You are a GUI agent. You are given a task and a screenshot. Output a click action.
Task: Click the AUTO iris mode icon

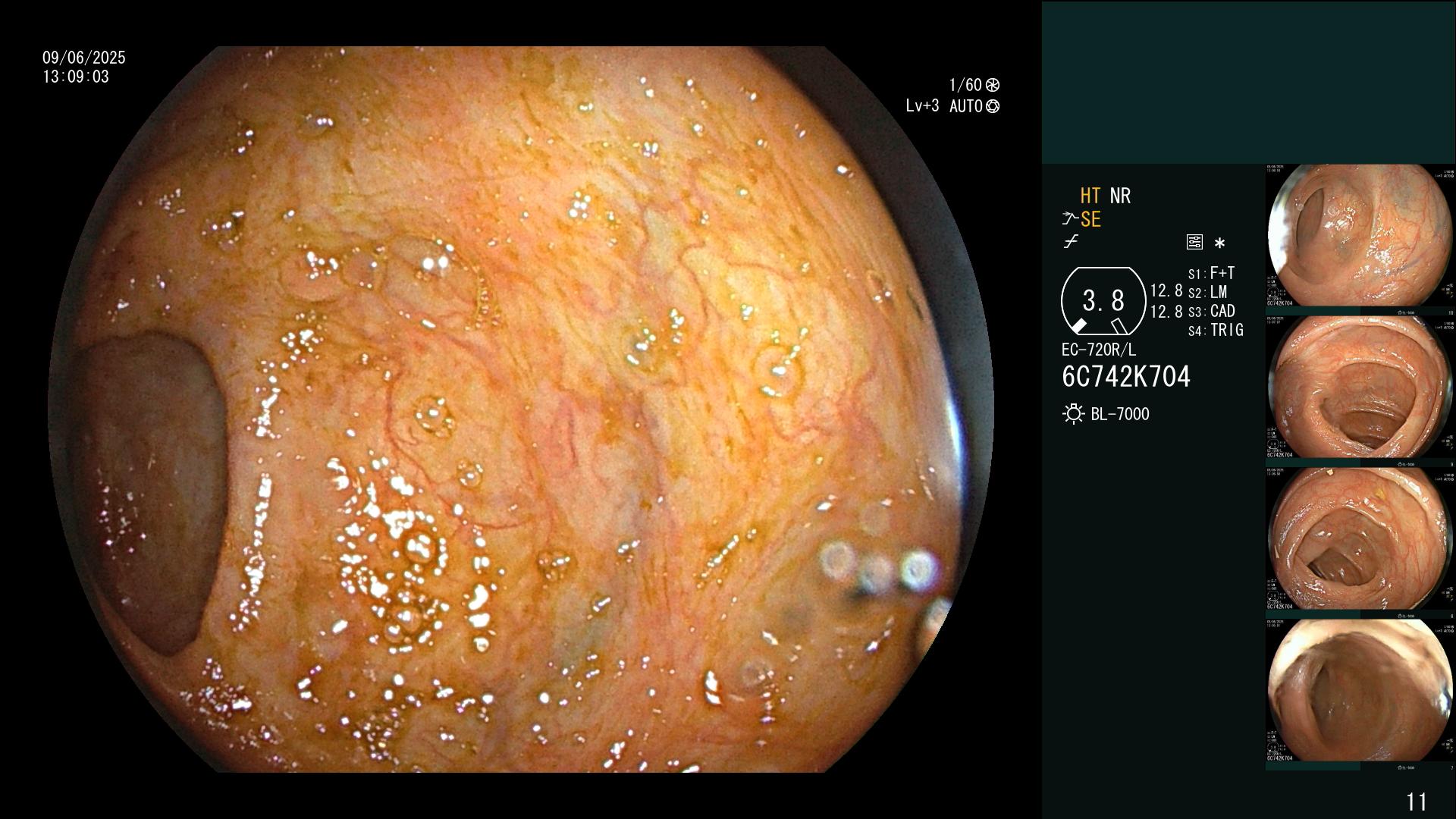992,106
